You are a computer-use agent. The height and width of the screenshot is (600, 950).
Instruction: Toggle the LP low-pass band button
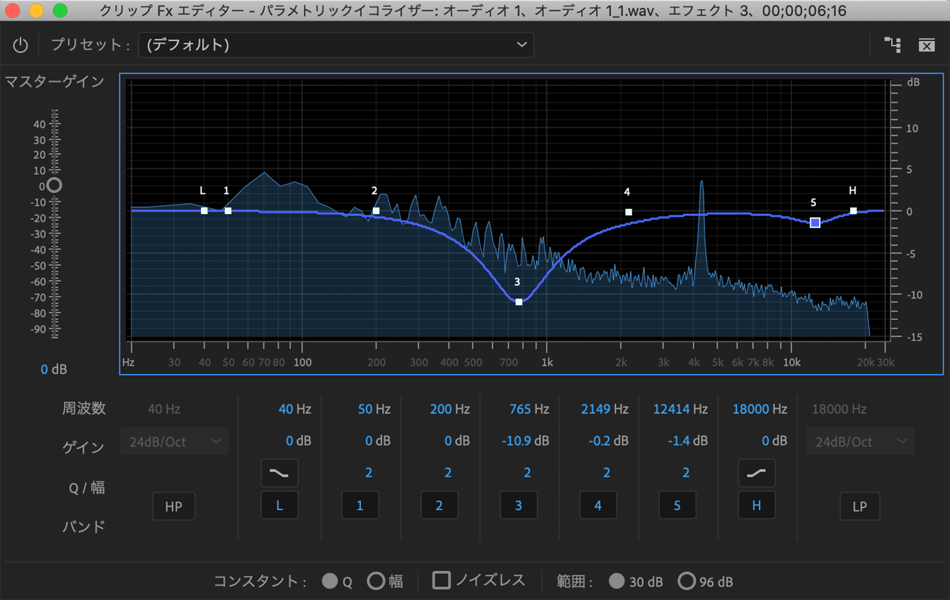tap(859, 506)
